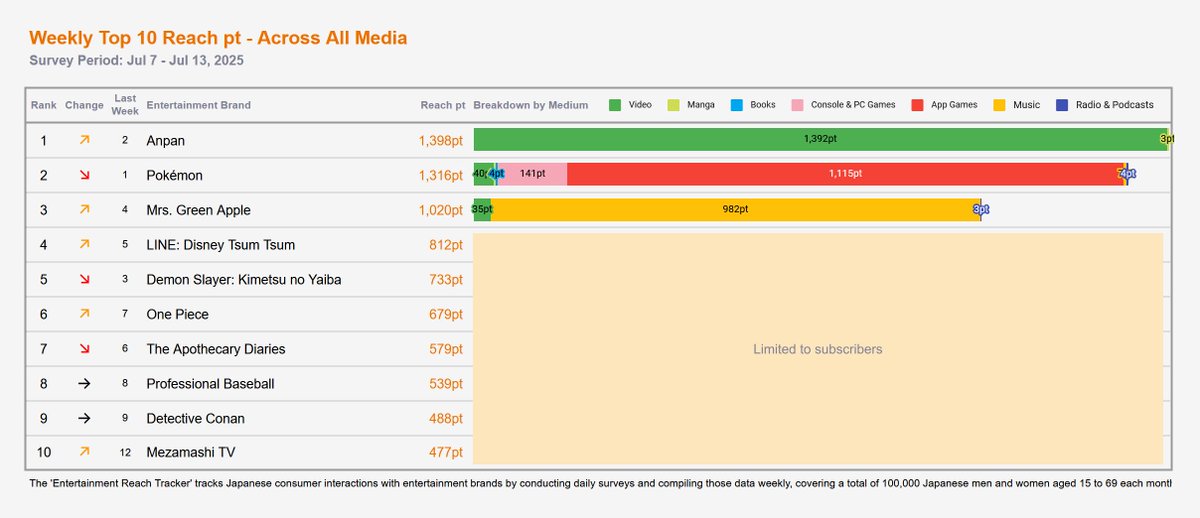Click the brand Mezamashi TV
The image size is (1200, 518).
tap(190, 452)
